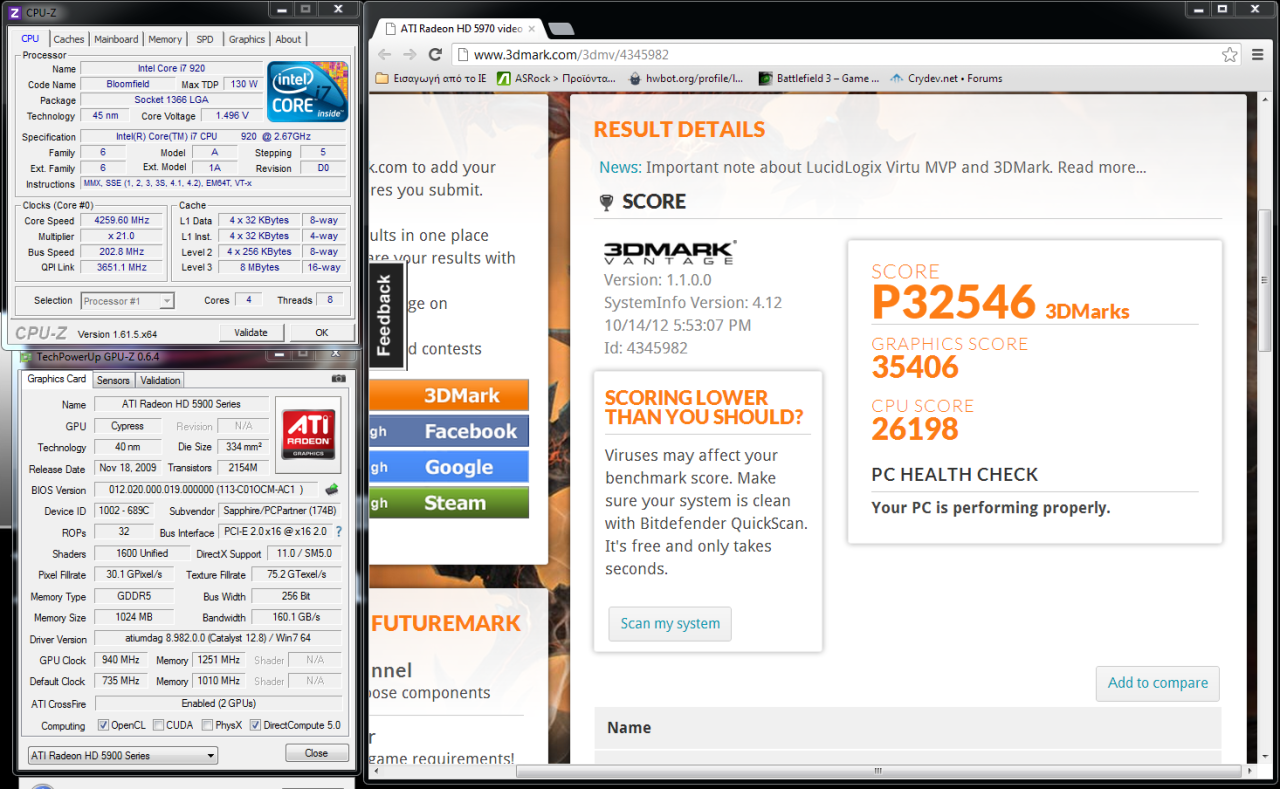Click the 3DMark Vantage logo

coord(670,252)
